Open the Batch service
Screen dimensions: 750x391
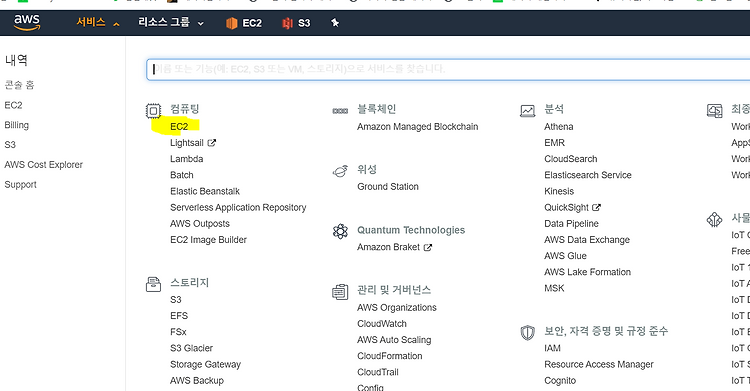182,175
